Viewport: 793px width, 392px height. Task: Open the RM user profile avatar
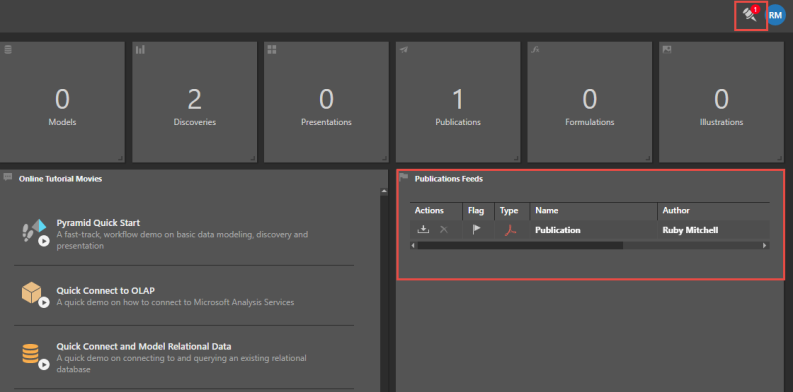776,16
